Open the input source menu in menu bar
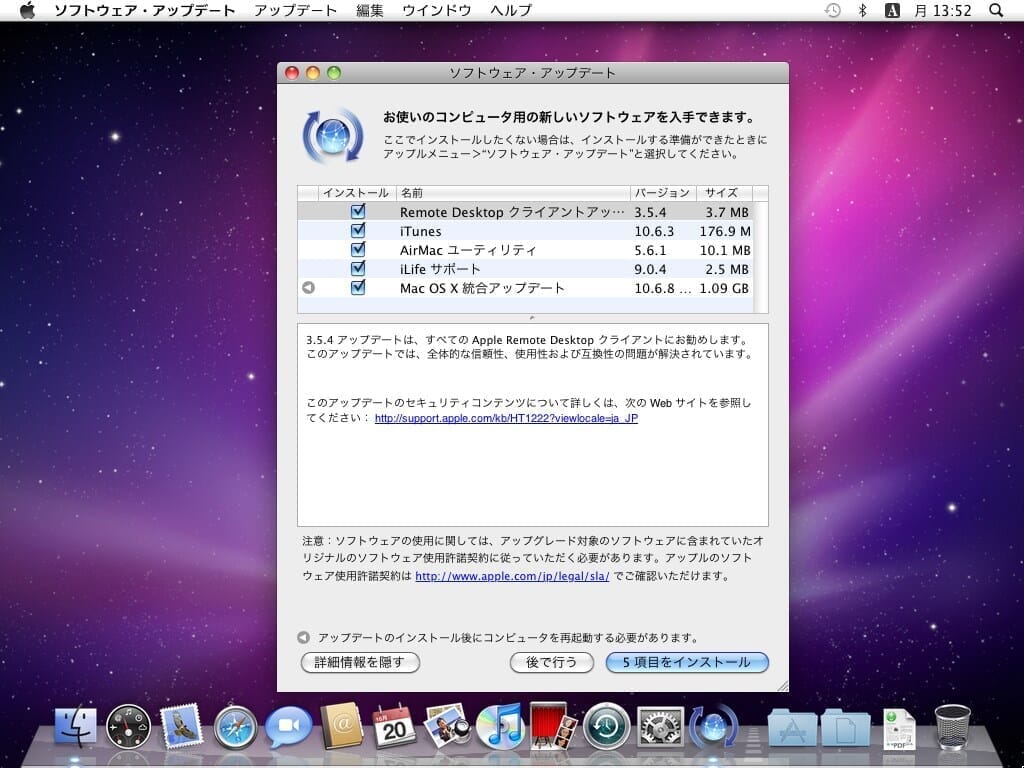The height and width of the screenshot is (768, 1024). coord(892,10)
